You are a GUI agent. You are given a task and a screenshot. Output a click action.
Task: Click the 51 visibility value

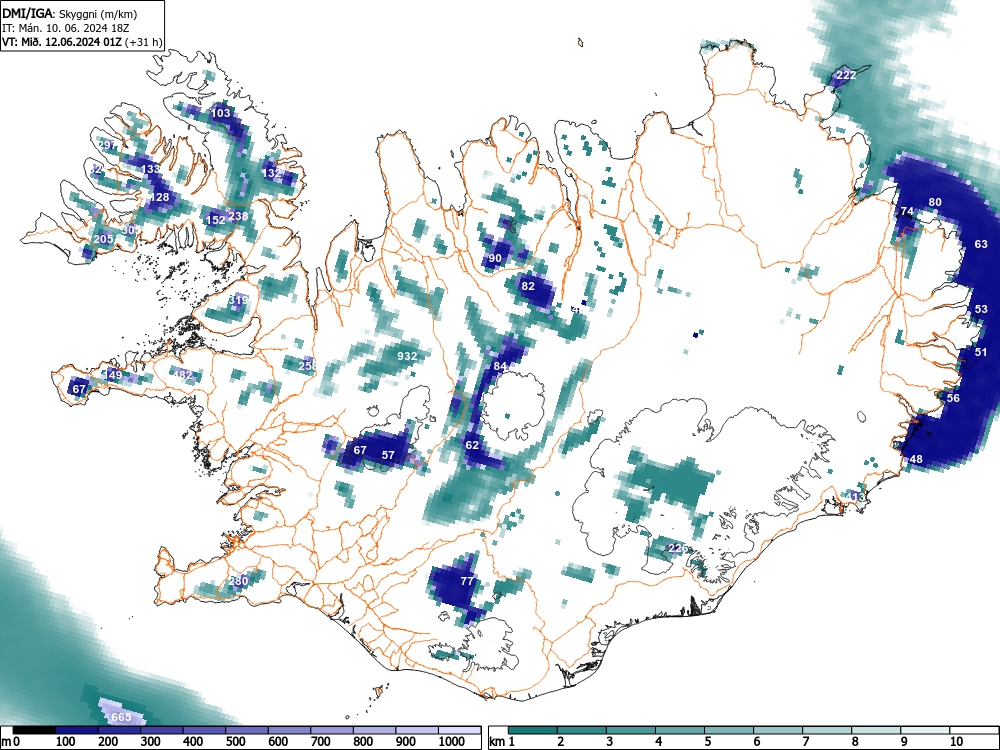[x=981, y=351]
